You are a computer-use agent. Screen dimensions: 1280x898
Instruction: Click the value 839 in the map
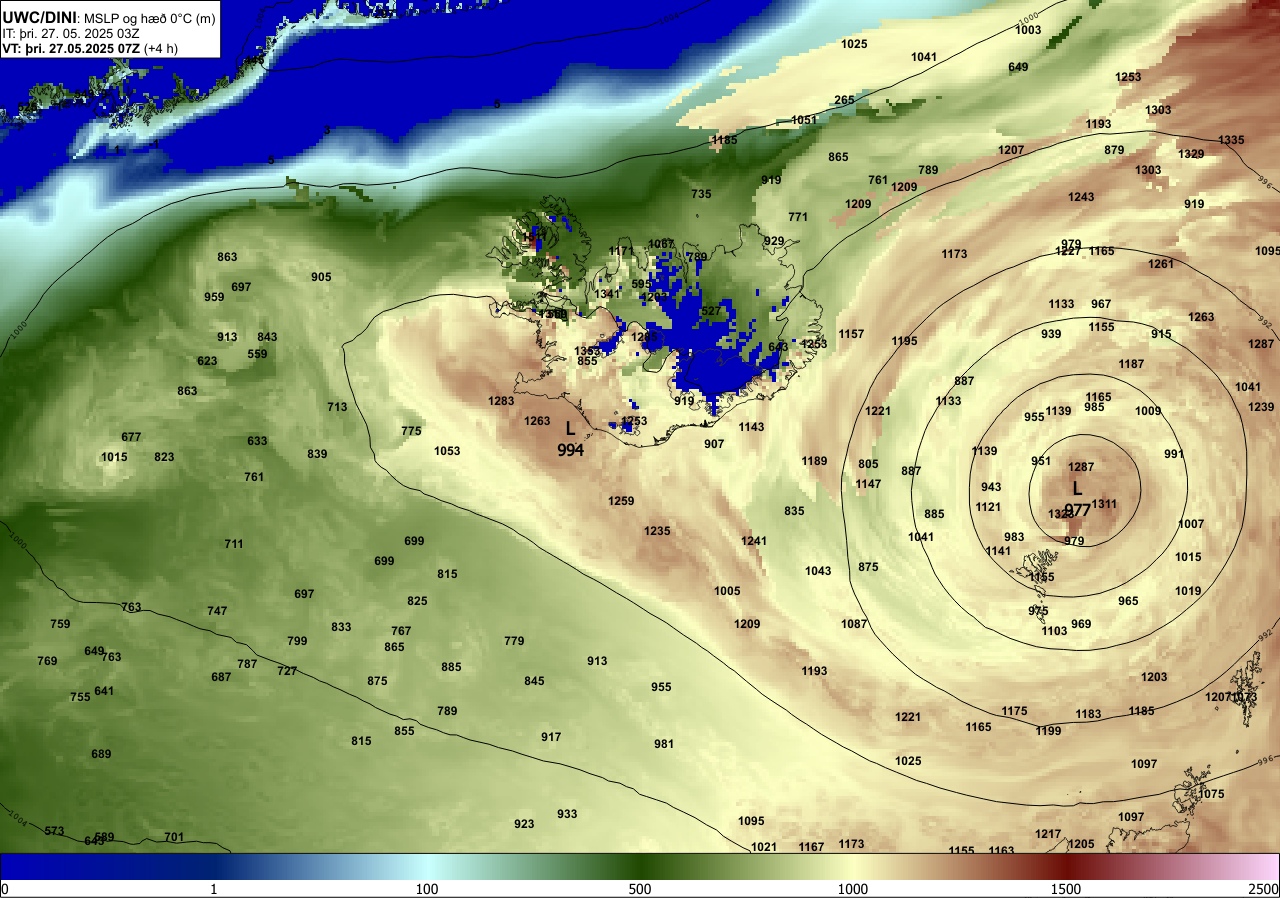[317, 454]
